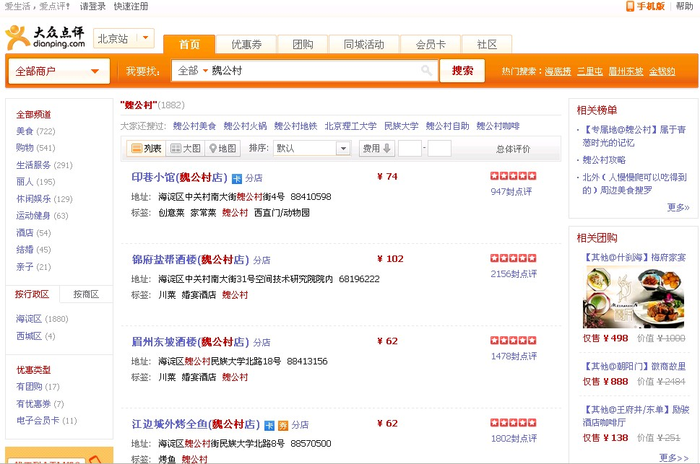Screen dimensions: 700x464
Task: Open restaurant 江边城外烤全鱼(魏公村店)
Action: pos(196,424)
